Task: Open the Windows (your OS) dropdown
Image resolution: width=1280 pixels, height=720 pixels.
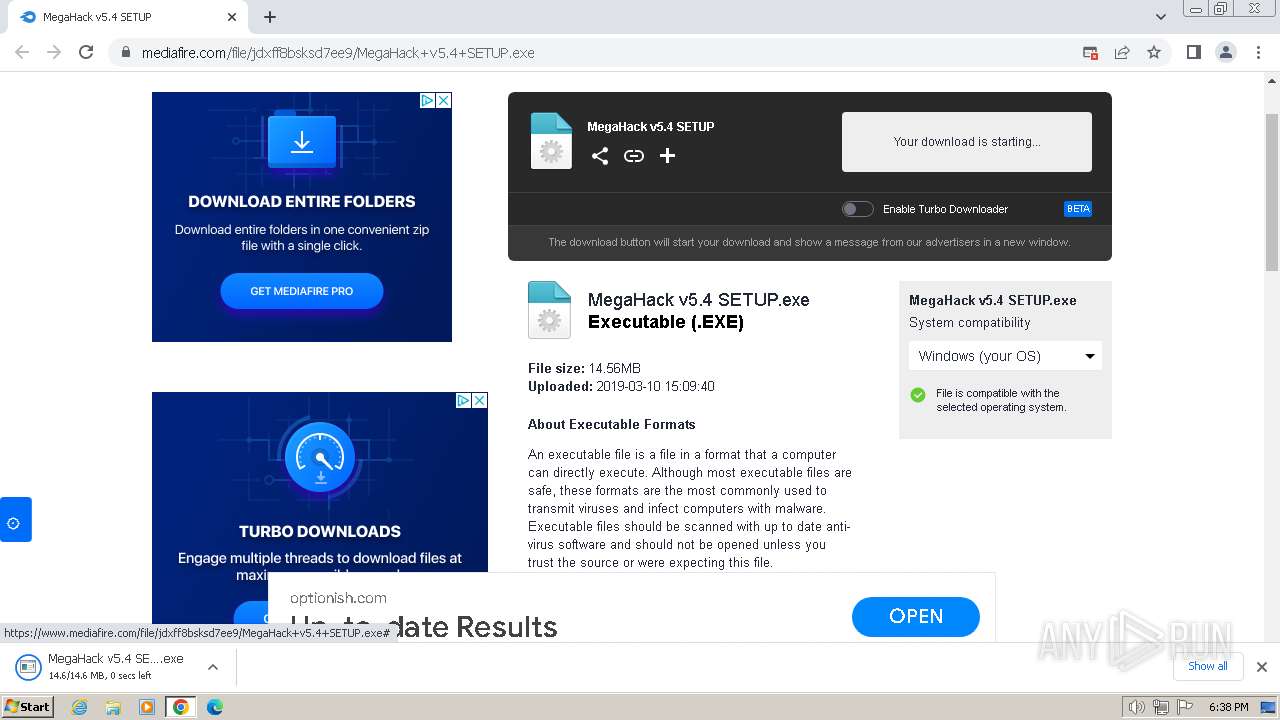Action: pyautogui.click(x=1005, y=356)
